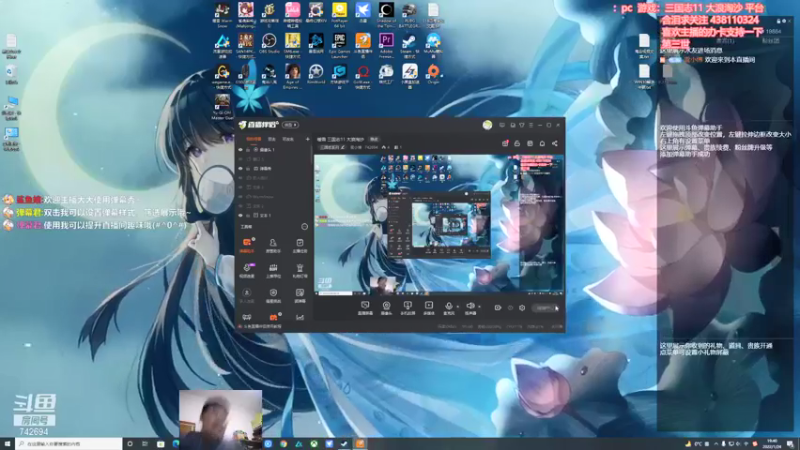Select the first orange scene tab
Image resolution: width=800 pixels, height=450 pixels.
254,139
